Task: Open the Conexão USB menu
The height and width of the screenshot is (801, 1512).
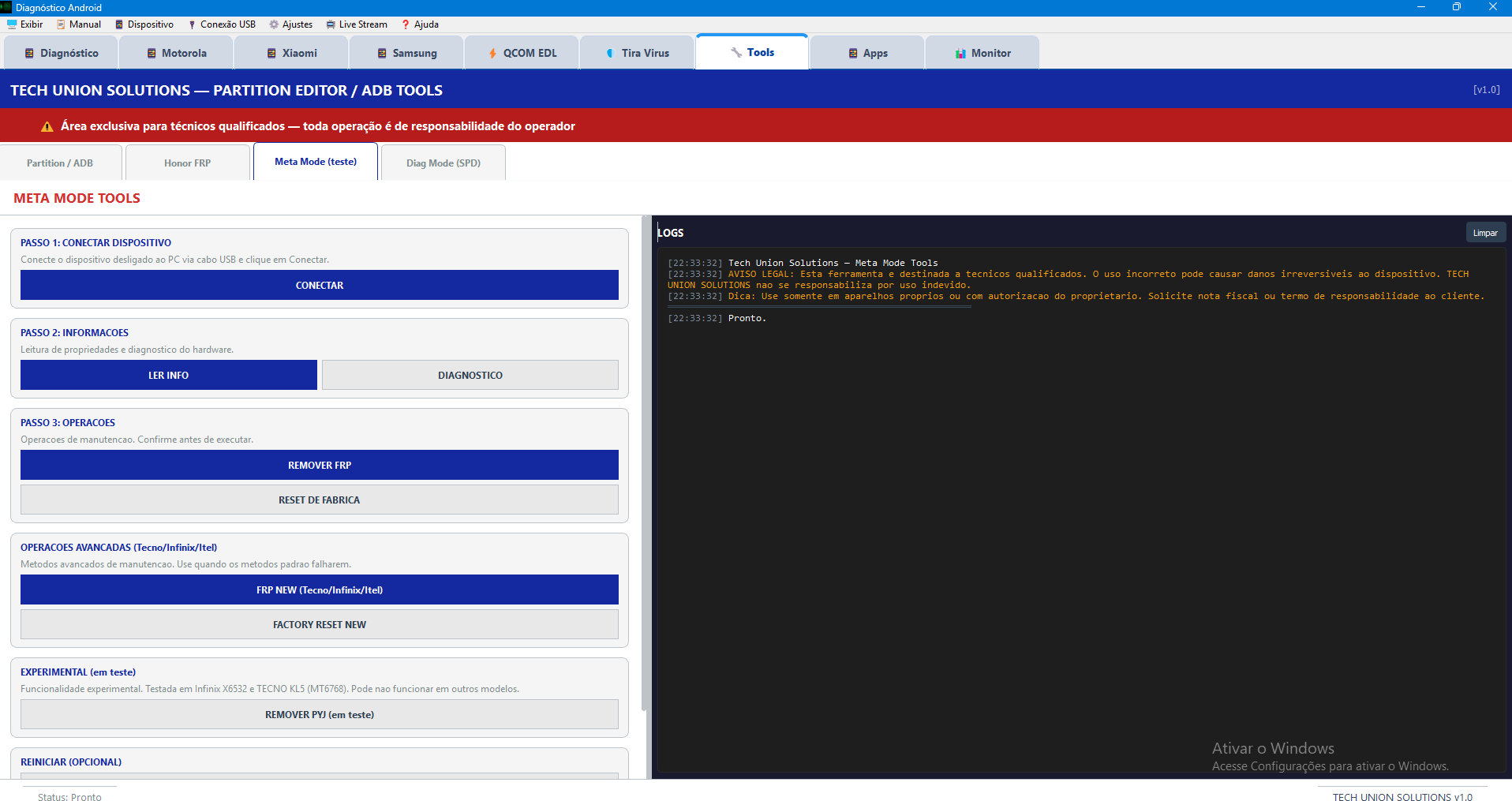Action: [221, 24]
